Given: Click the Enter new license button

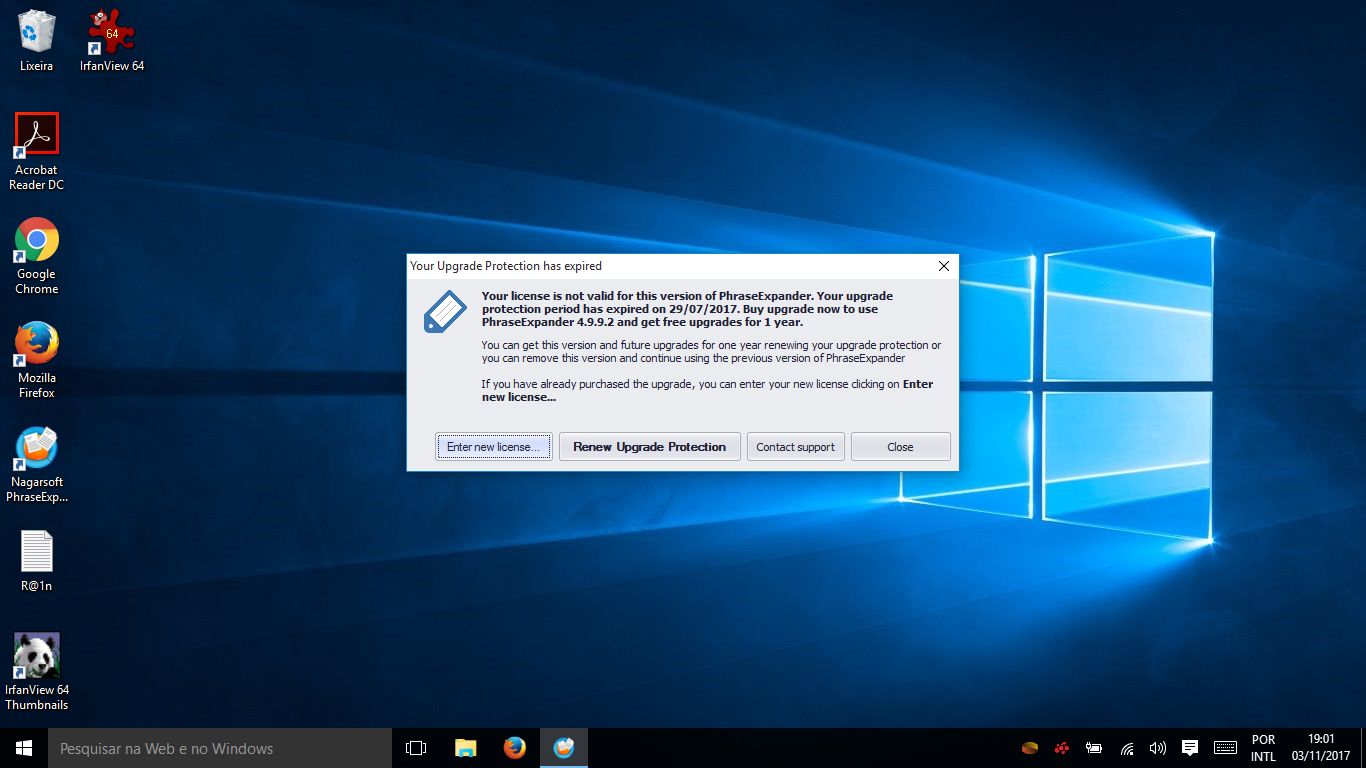Looking at the screenshot, I should tap(493, 447).
